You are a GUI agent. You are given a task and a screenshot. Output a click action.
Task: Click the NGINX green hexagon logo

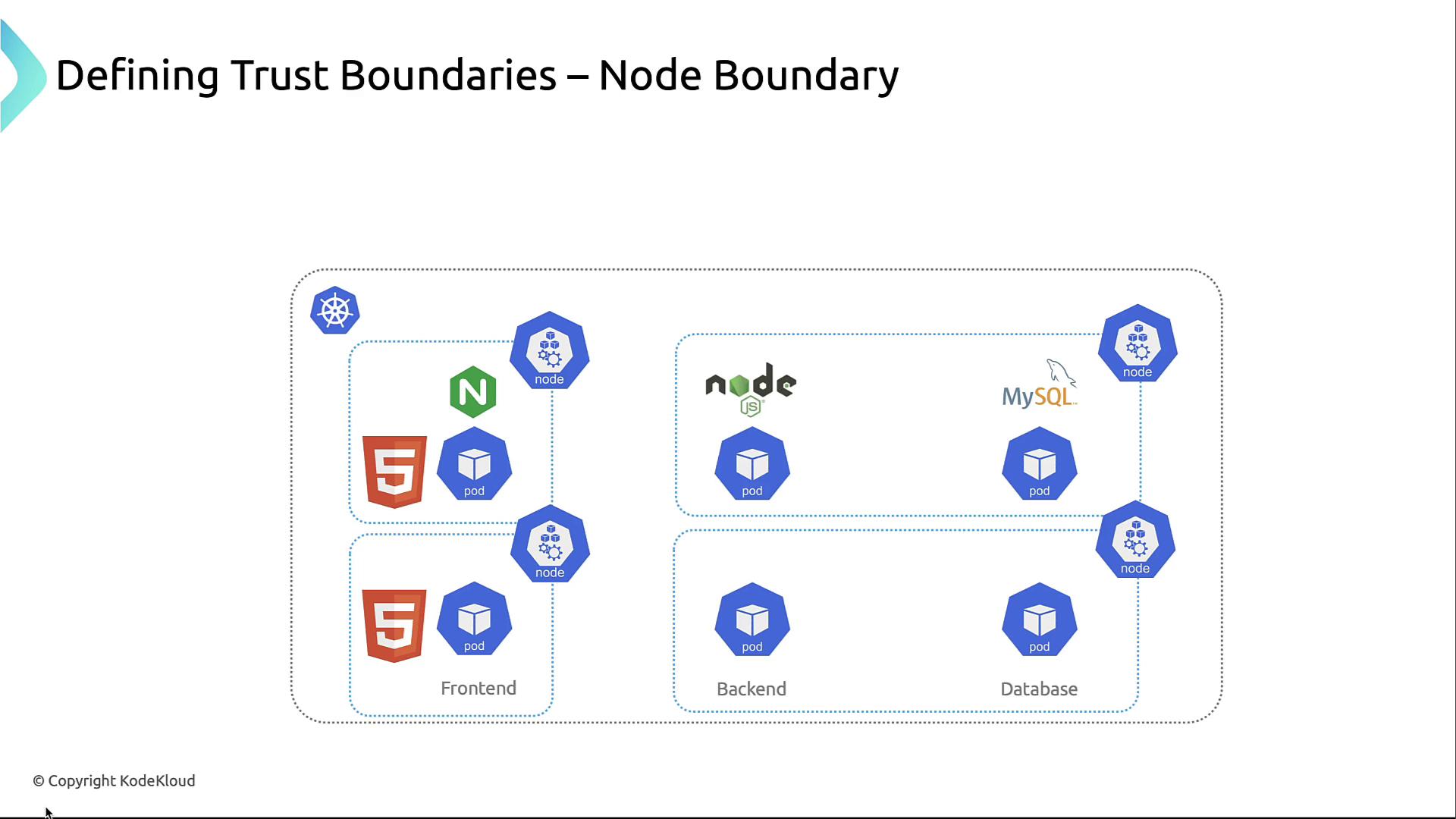(472, 392)
